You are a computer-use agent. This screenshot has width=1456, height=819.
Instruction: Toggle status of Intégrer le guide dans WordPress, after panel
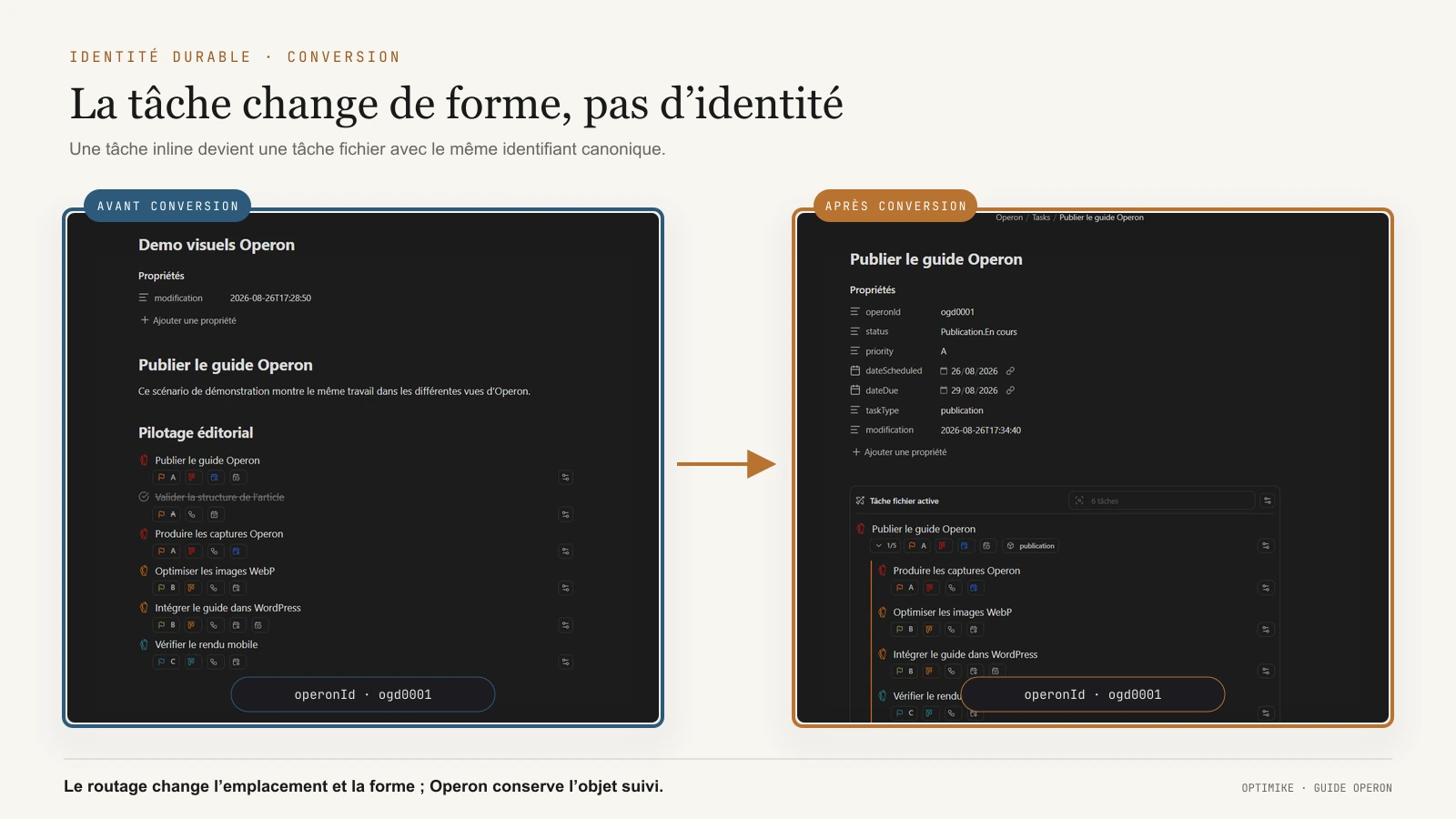click(883, 654)
